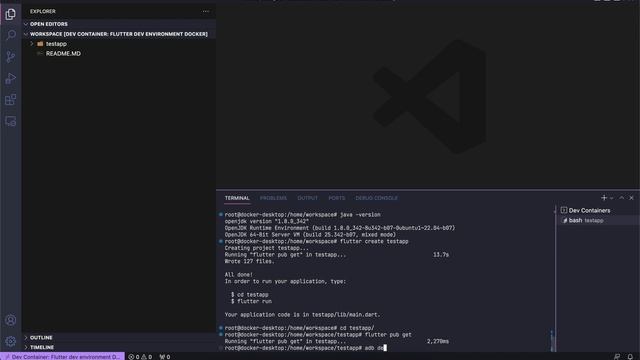Click 'All done!' text in terminal
Viewport: 640px width, 360px height.
point(239,275)
